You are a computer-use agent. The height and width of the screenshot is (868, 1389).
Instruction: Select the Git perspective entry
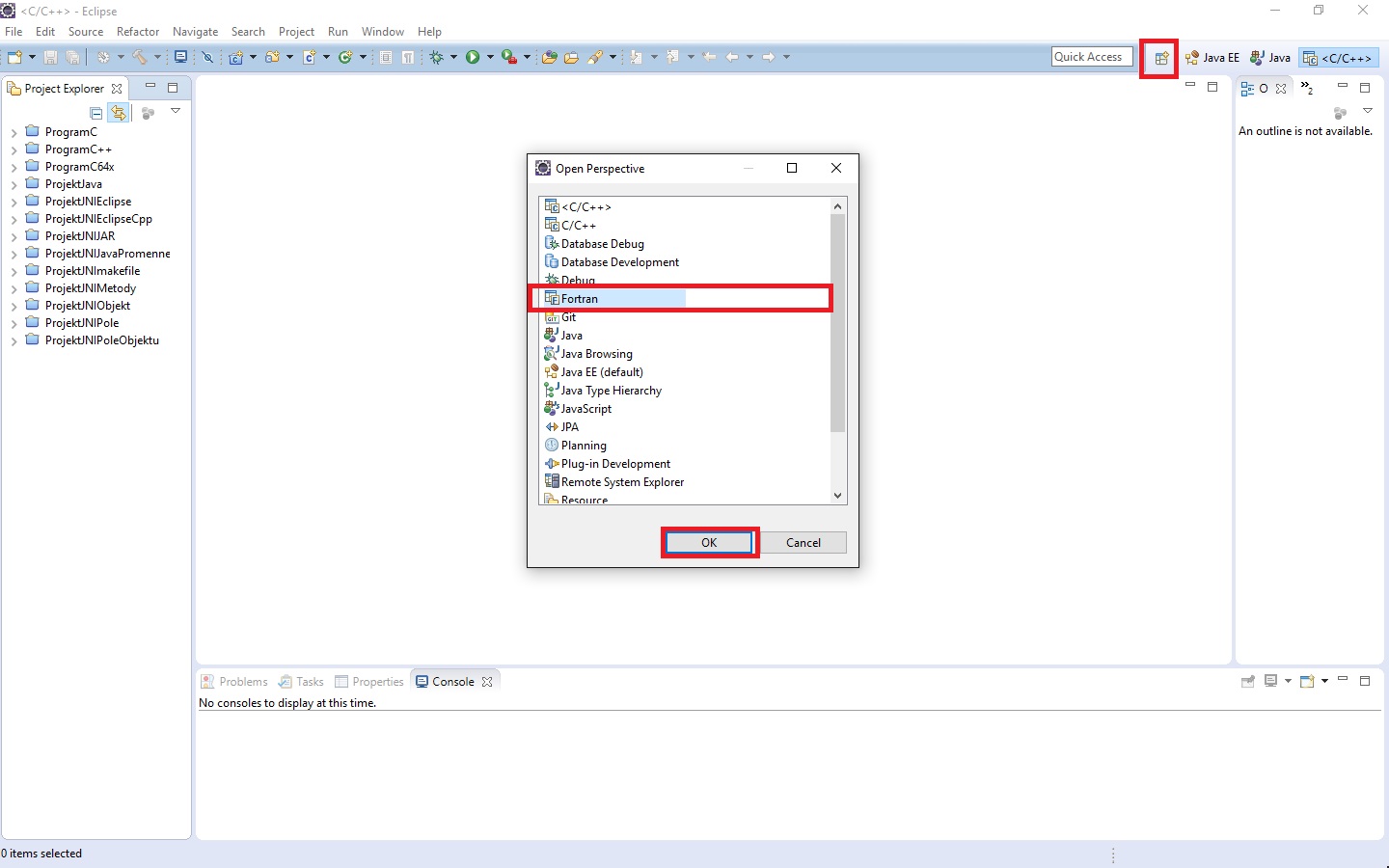(560, 317)
